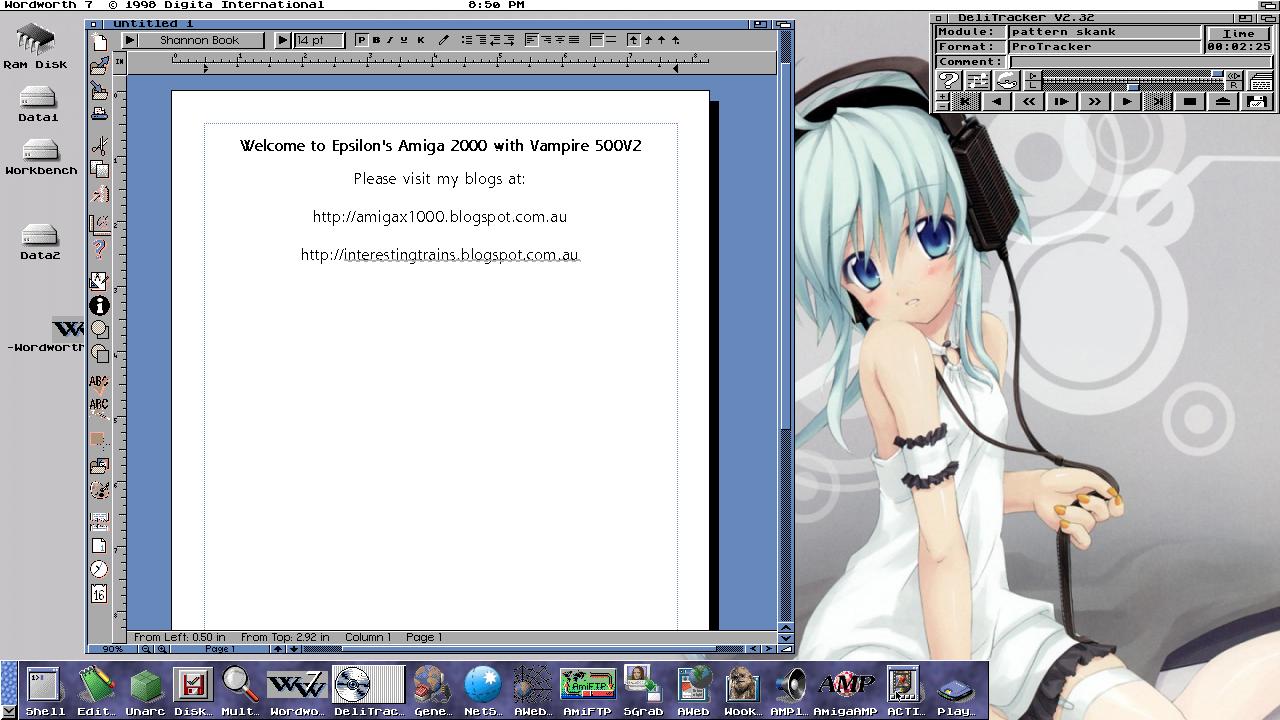Screen dimensions: 1280x720
Task: Open the Shannon Book font selector arrow
Action: coord(130,40)
